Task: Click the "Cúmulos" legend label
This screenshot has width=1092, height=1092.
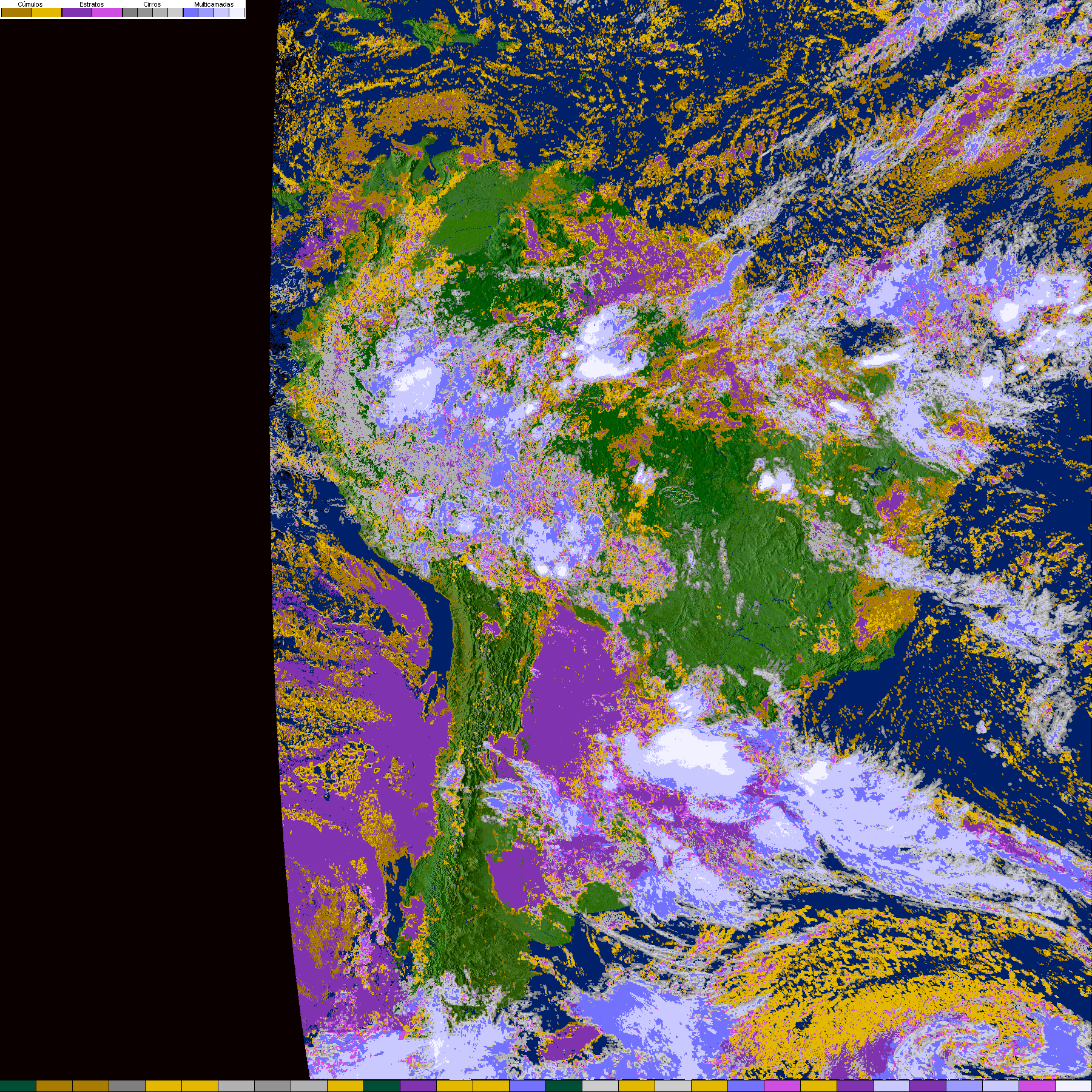Action: (x=30, y=4)
